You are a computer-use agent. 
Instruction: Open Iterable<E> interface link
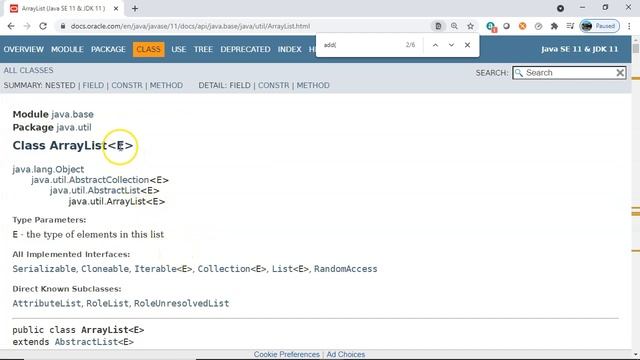point(163,269)
